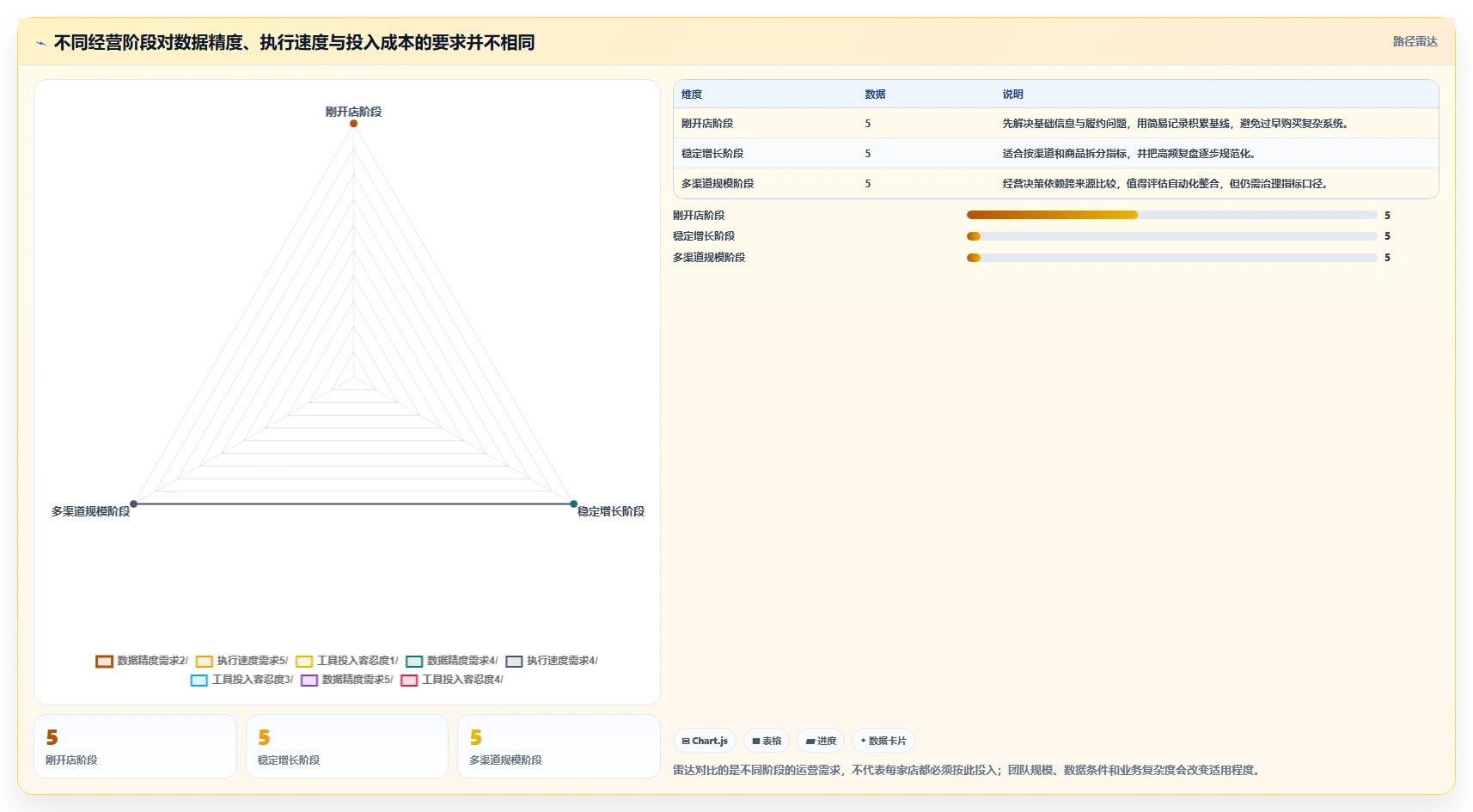Toggle the 工具投入容忍度1/ legend entry
This screenshot has width=1473, height=812.
(346, 661)
